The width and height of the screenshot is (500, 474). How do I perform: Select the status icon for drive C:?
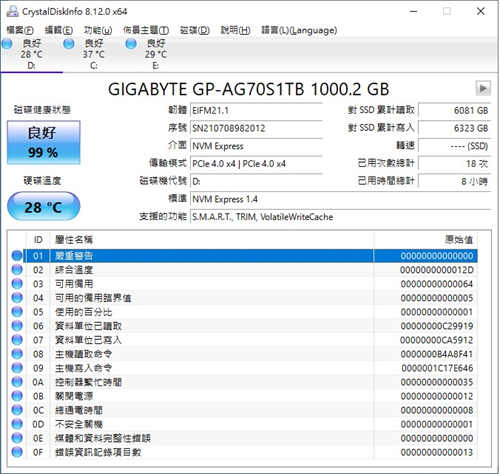pos(69,44)
